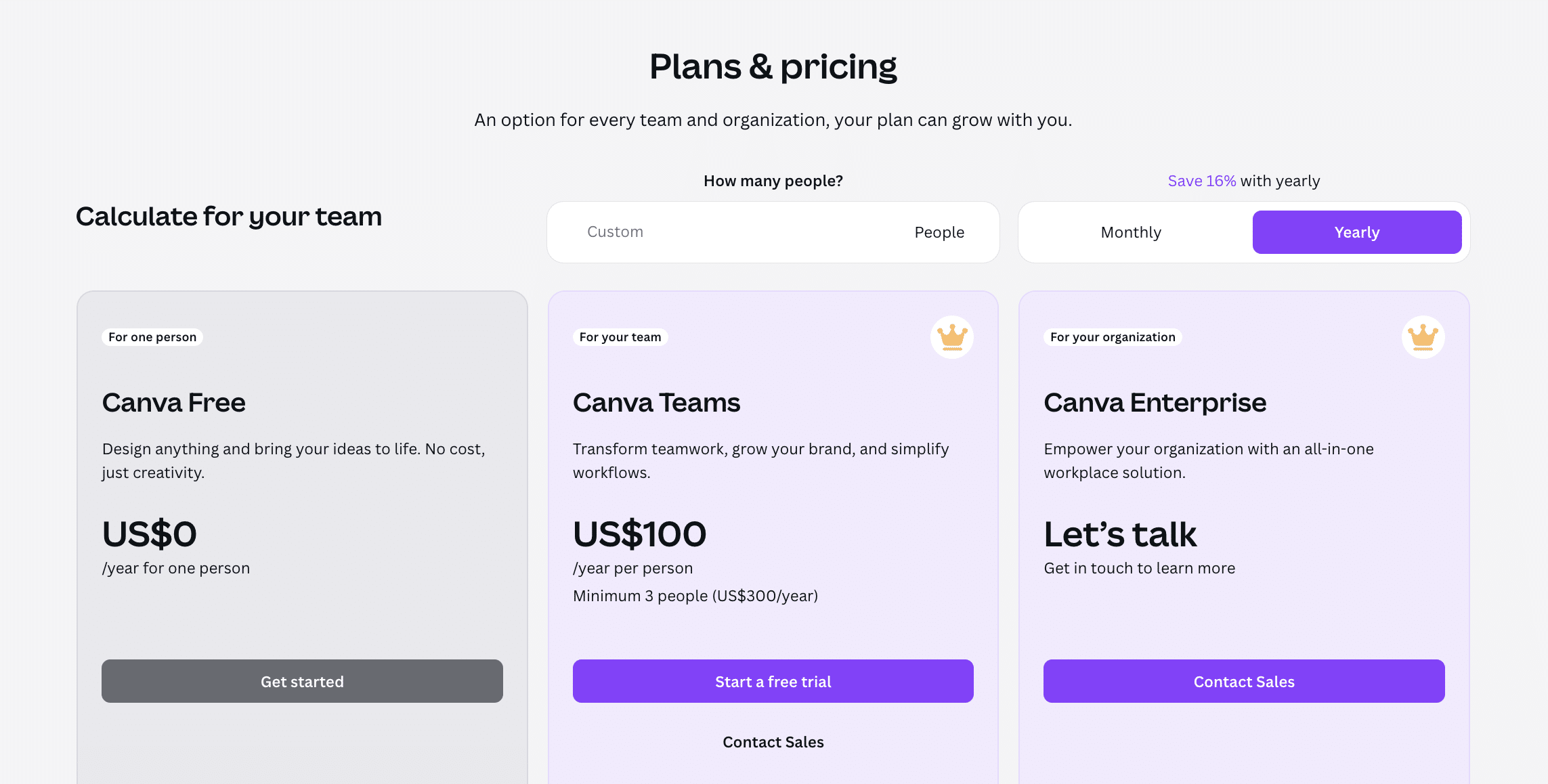1548x784 pixels.
Task: Click the 'Calculate for your team' heading
Action: click(229, 217)
